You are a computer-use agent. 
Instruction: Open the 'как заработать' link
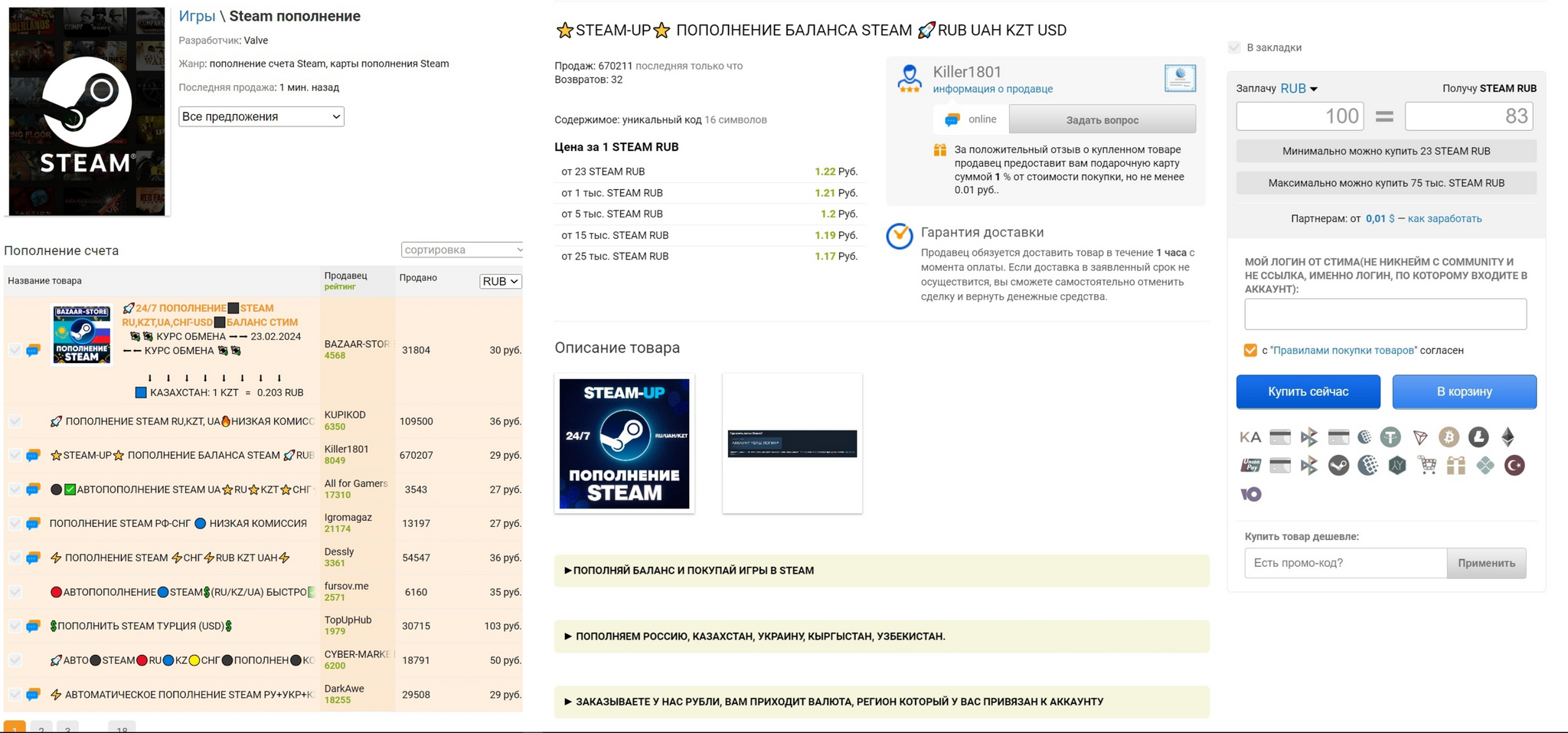pyautogui.click(x=1445, y=218)
